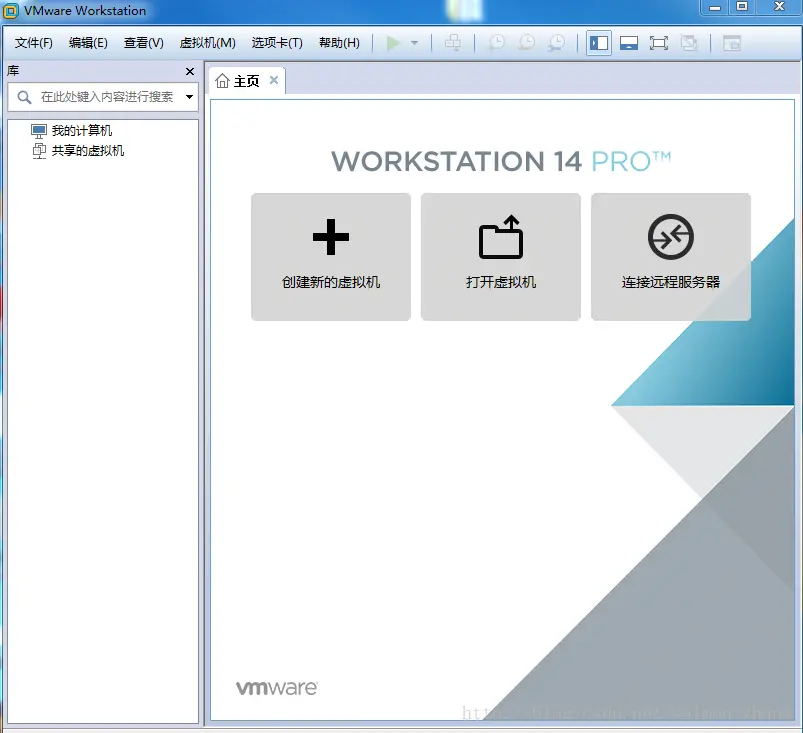Select 我的计算机 in the library tree
Screen dimensions: 803x733
point(71,131)
